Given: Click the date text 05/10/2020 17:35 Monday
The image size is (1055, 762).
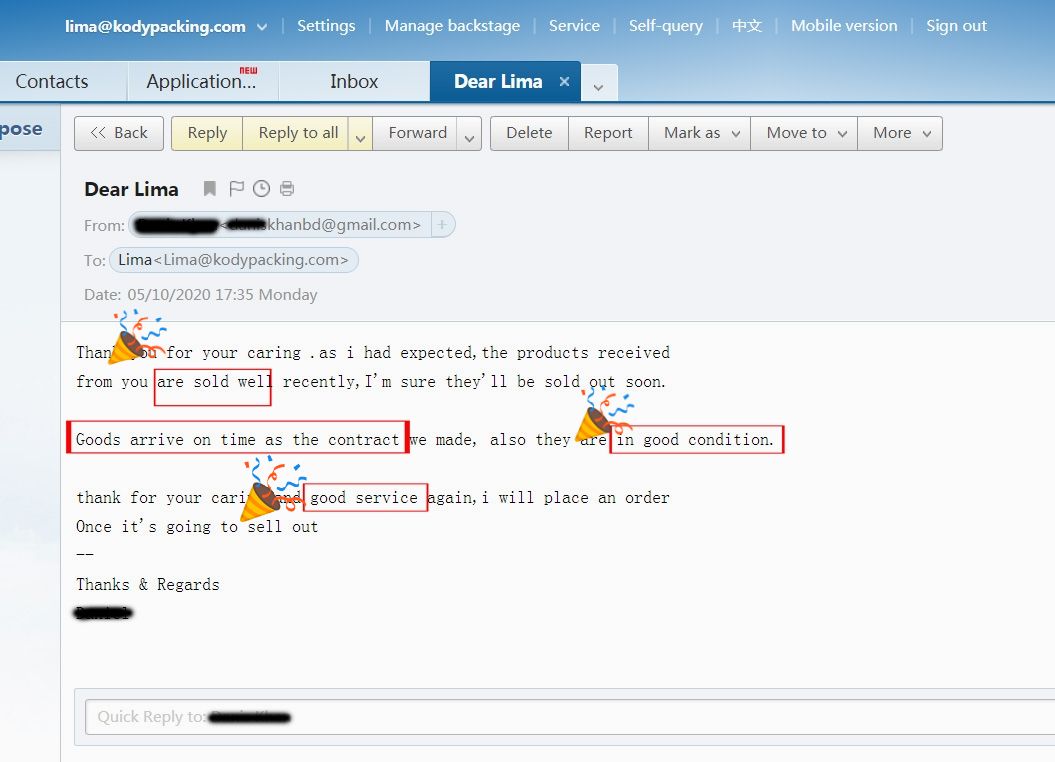Looking at the screenshot, I should (x=223, y=295).
